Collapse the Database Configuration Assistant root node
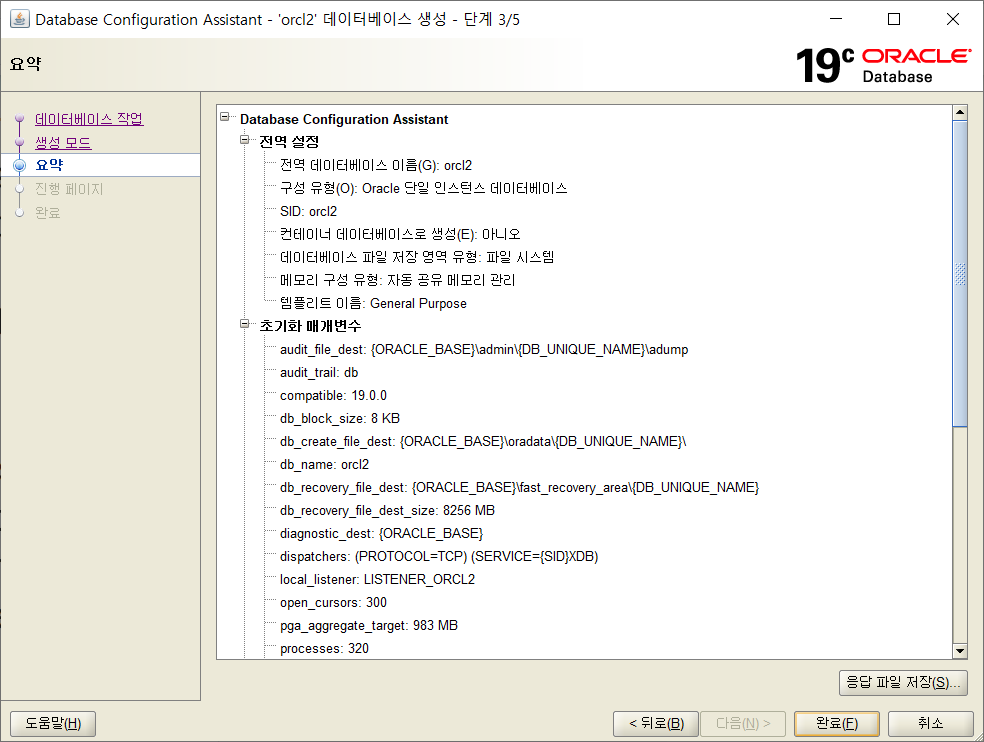This screenshot has height=742, width=984. 225,117
